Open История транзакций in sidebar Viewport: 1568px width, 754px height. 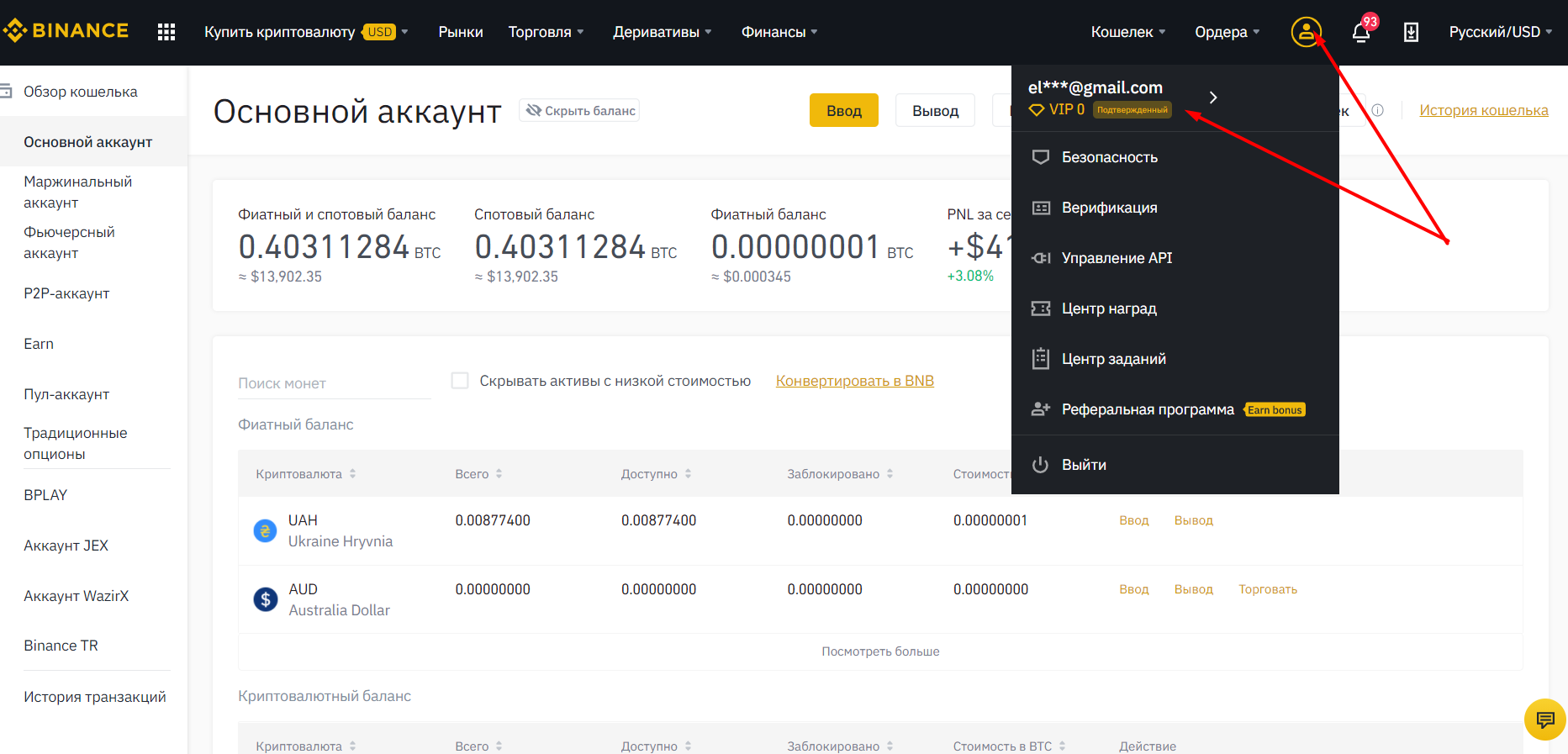(x=95, y=697)
